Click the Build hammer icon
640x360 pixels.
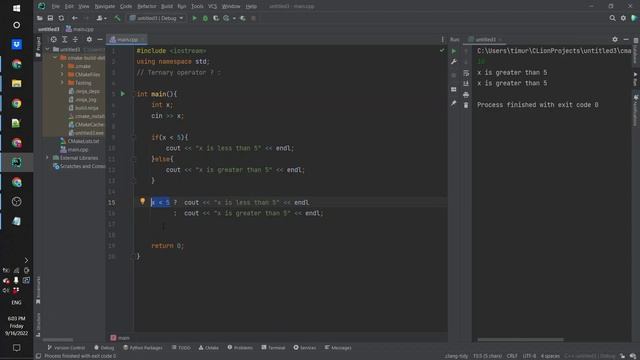(x=117, y=18)
